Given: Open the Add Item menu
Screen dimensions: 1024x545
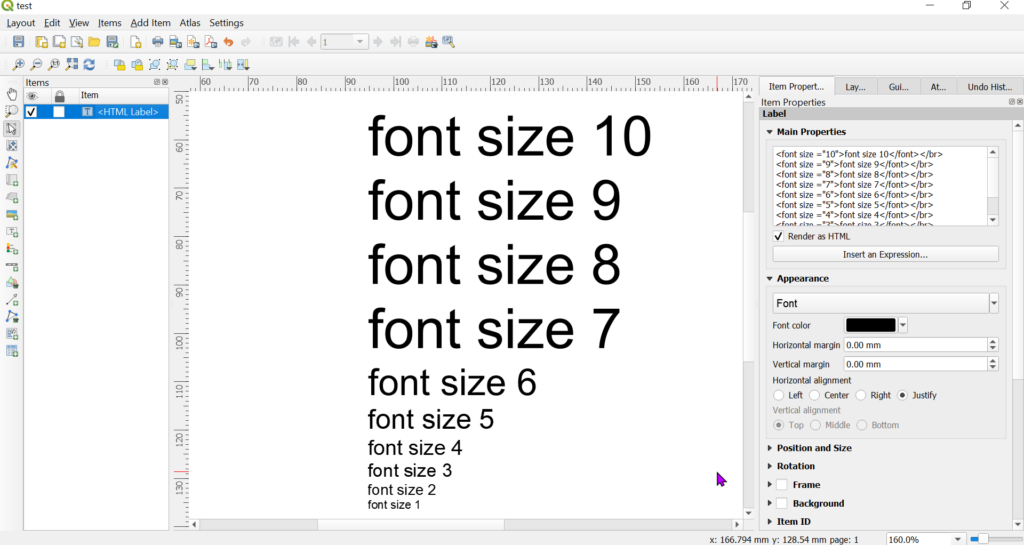Looking at the screenshot, I should [x=150, y=23].
